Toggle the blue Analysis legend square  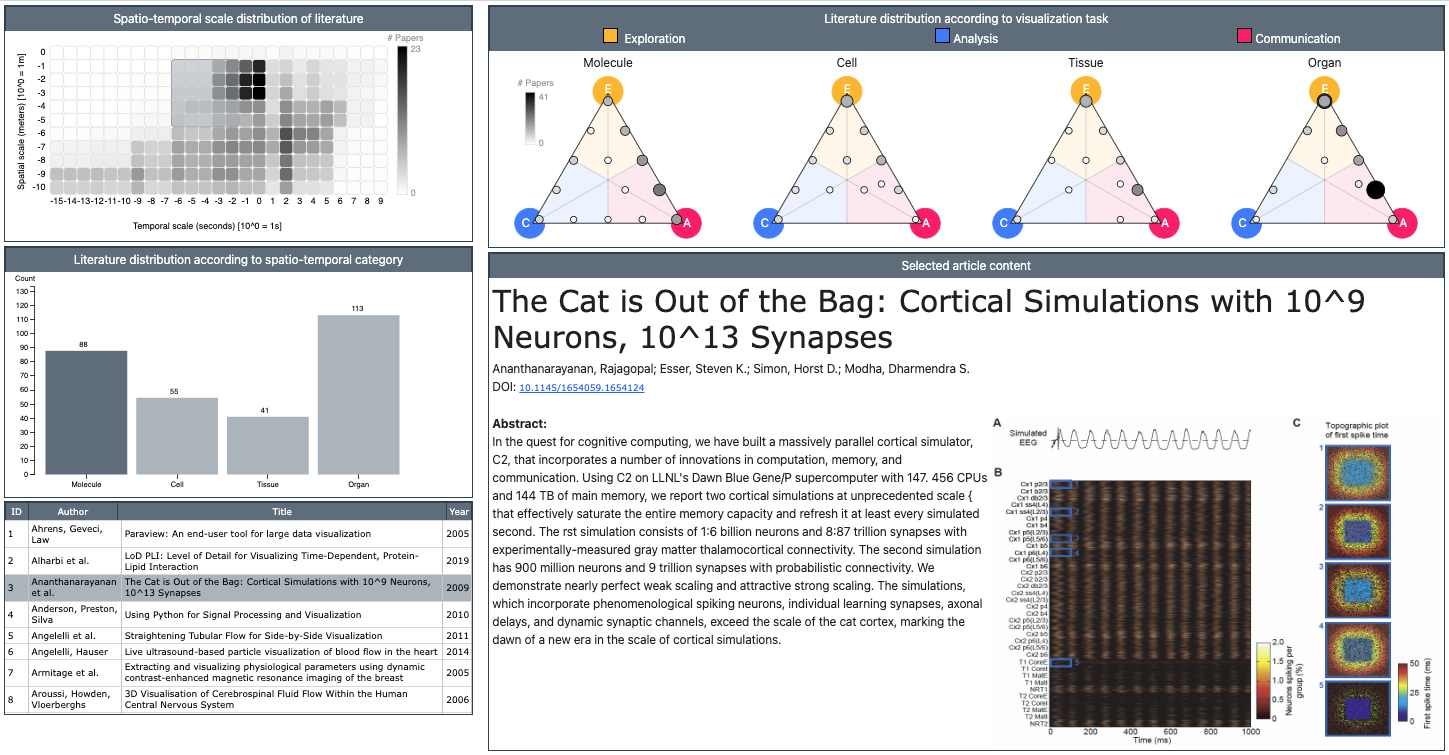tap(942, 37)
